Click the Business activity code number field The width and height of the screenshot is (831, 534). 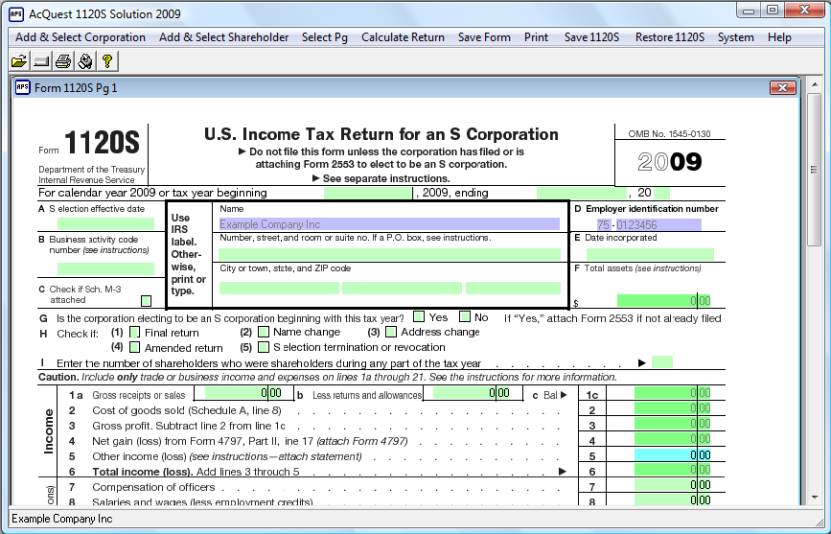tap(106, 269)
